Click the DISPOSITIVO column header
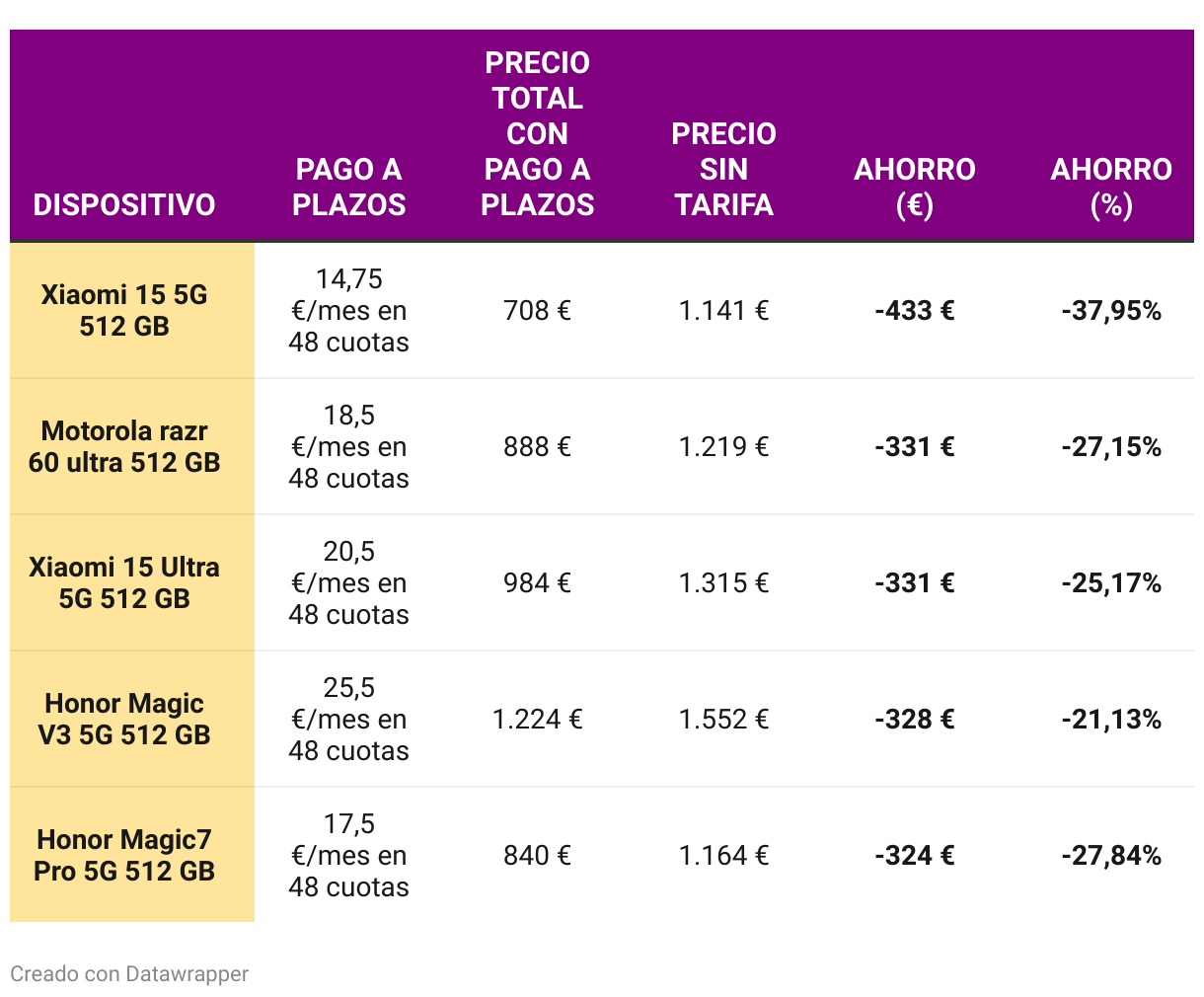This screenshot has width=1204, height=997. coord(124,204)
